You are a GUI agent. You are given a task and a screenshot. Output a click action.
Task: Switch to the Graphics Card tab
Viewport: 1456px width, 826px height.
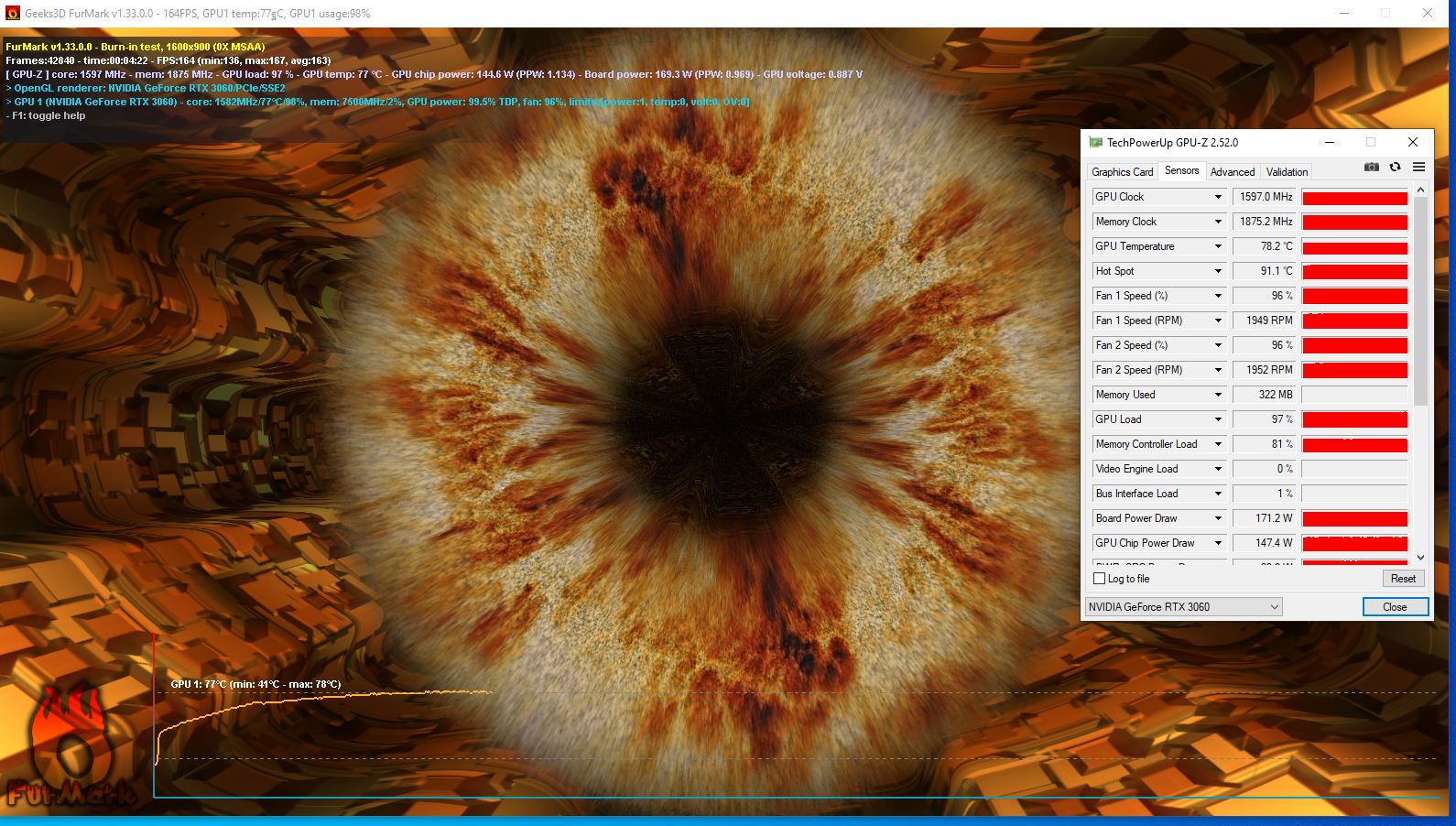click(x=1122, y=172)
